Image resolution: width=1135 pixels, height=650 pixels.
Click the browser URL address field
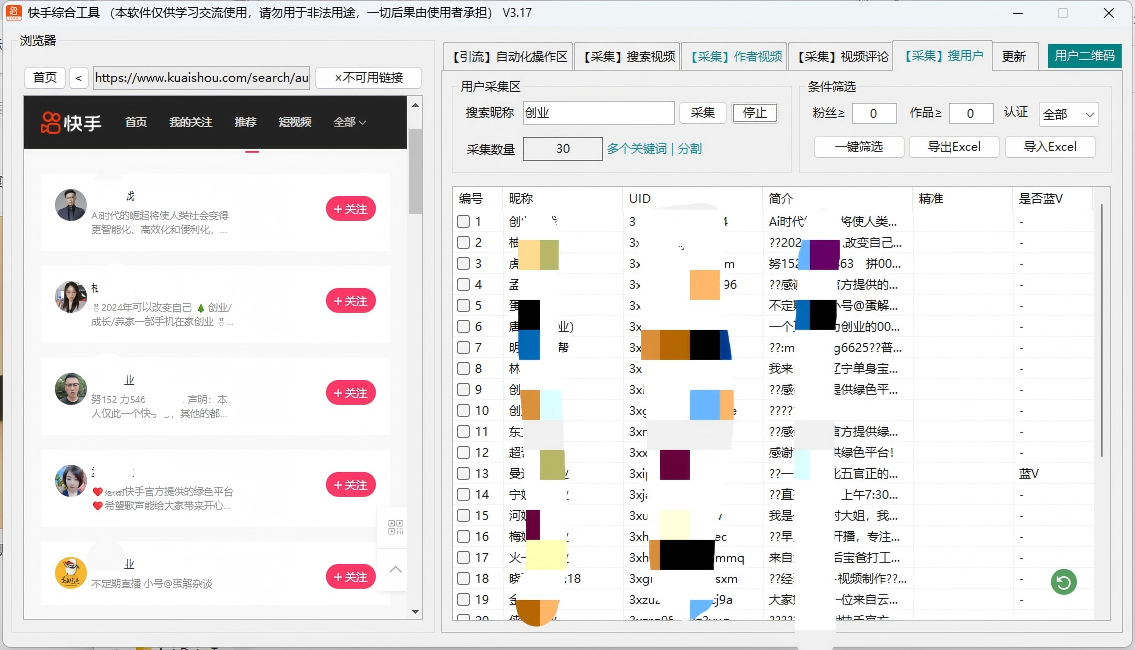click(201, 77)
